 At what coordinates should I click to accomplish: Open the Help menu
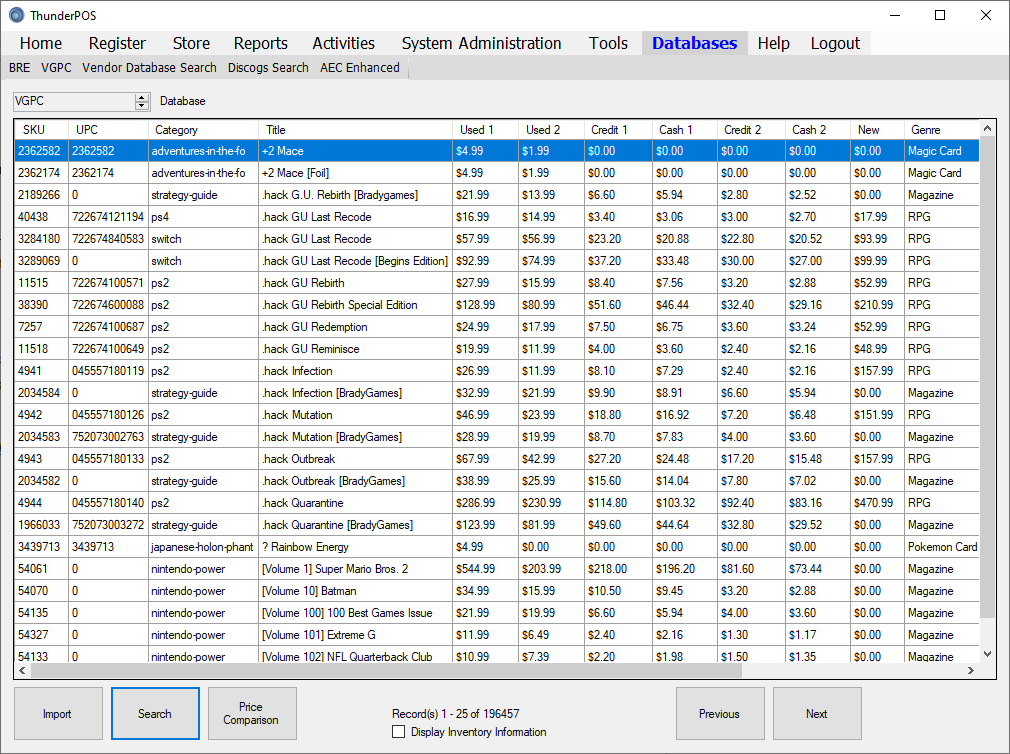coord(774,43)
